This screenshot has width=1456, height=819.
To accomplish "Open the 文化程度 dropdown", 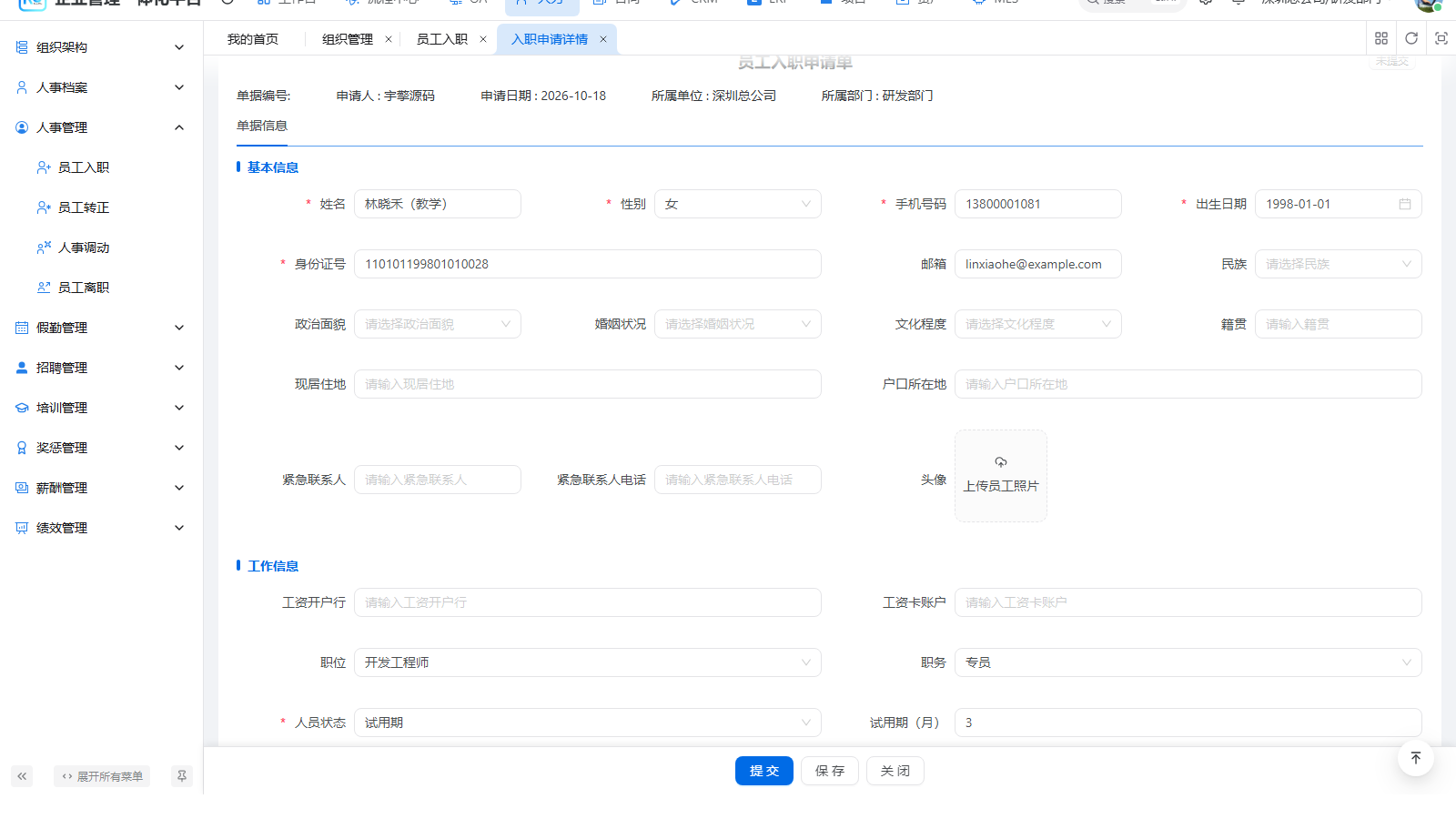I will click(1037, 324).
